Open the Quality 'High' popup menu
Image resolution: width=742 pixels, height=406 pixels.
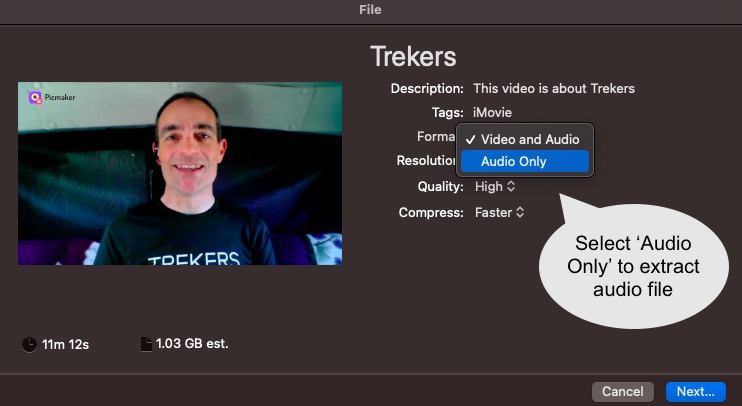pos(495,186)
